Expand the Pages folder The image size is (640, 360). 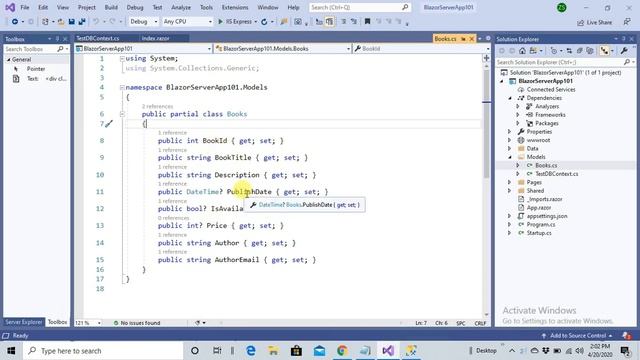510,182
